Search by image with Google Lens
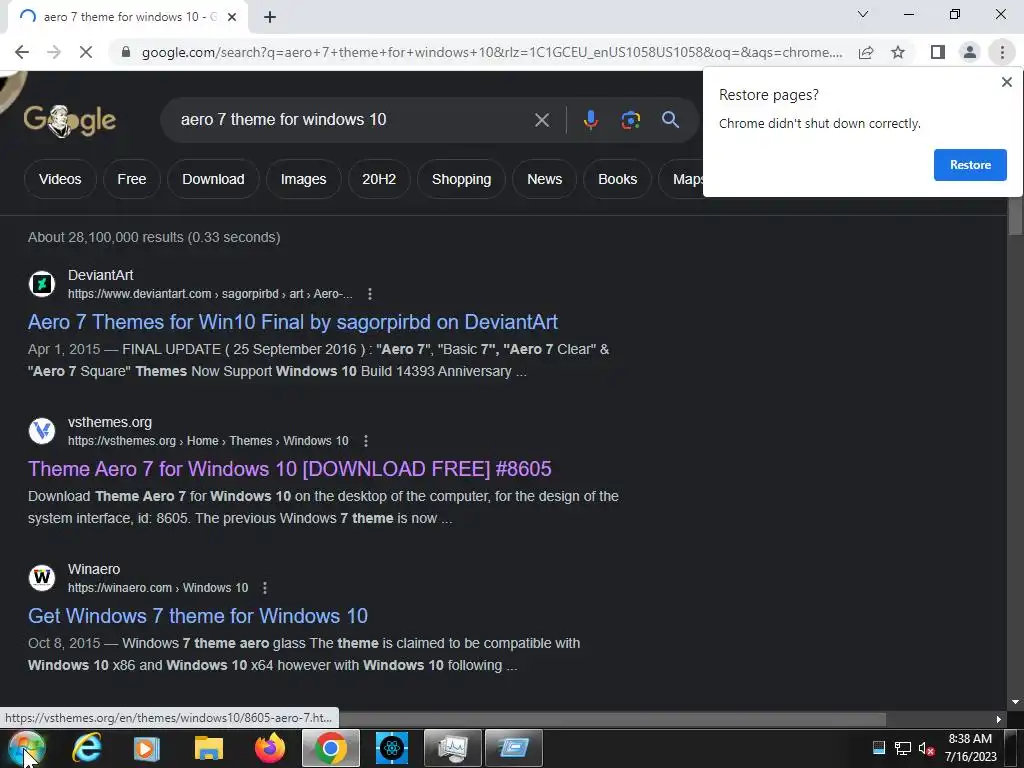Image resolution: width=1024 pixels, height=768 pixels. pyautogui.click(x=630, y=120)
